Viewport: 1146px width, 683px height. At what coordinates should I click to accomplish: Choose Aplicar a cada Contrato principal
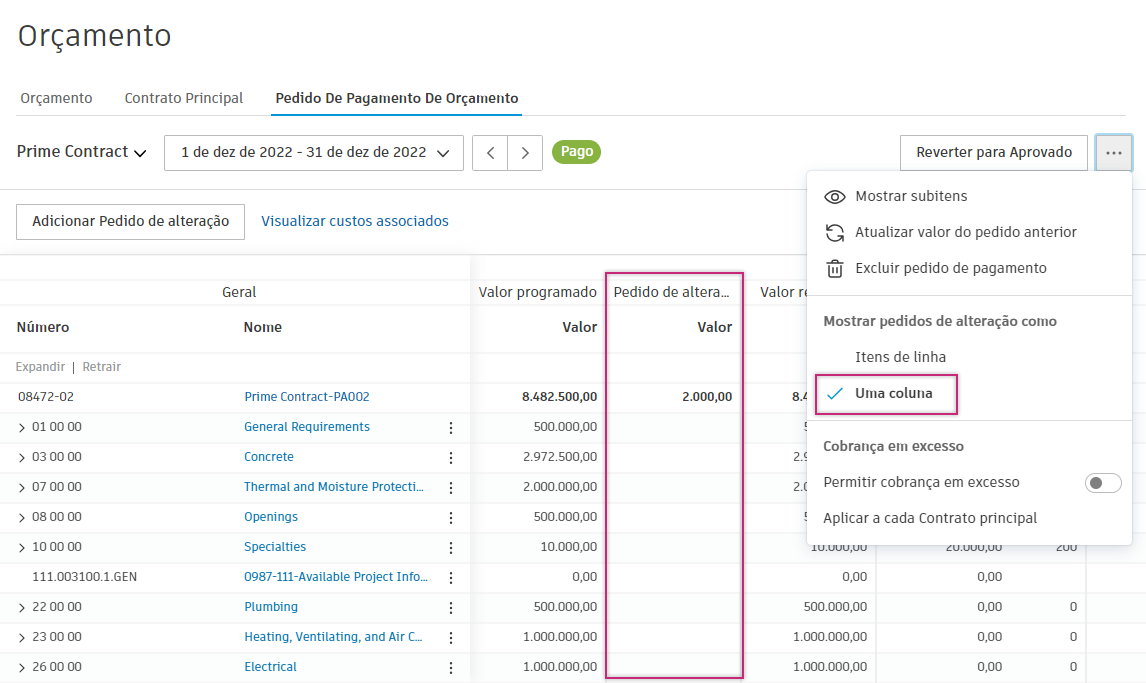click(930, 519)
